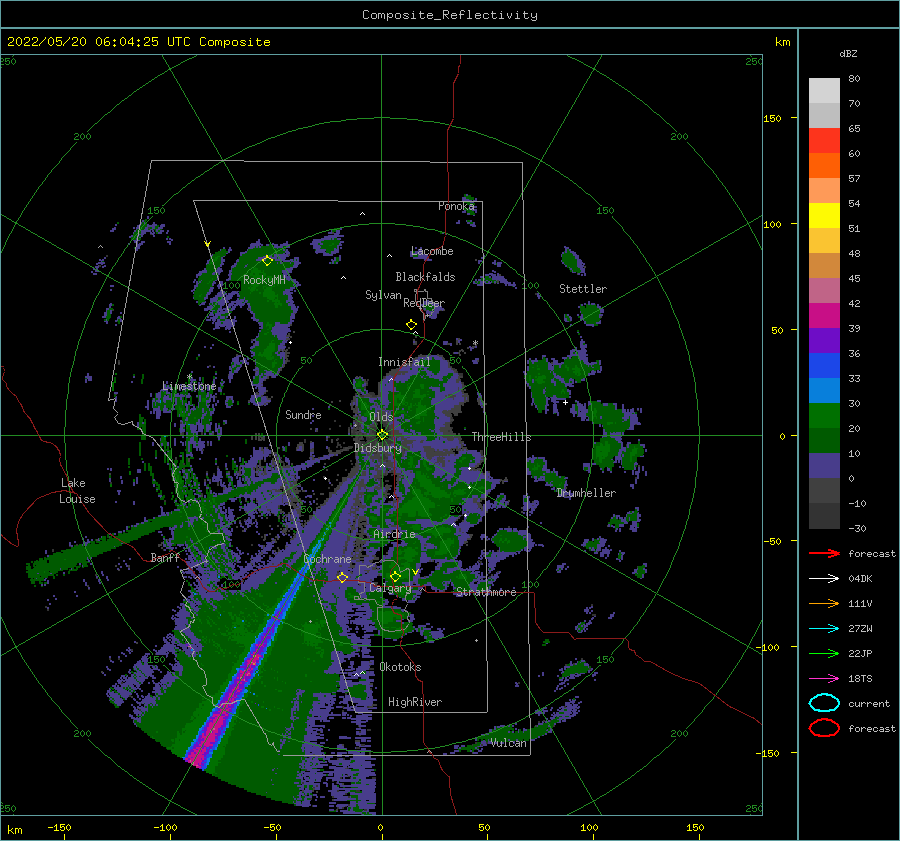The image size is (900, 841).
Task: Pick the purple 36–39 dBZ swatch
Action: pyautogui.click(x=824, y=340)
